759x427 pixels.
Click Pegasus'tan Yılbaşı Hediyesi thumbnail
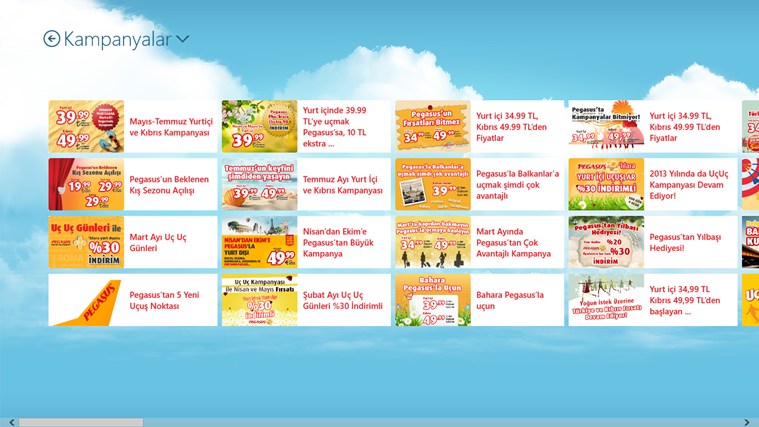[x=606, y=242]
